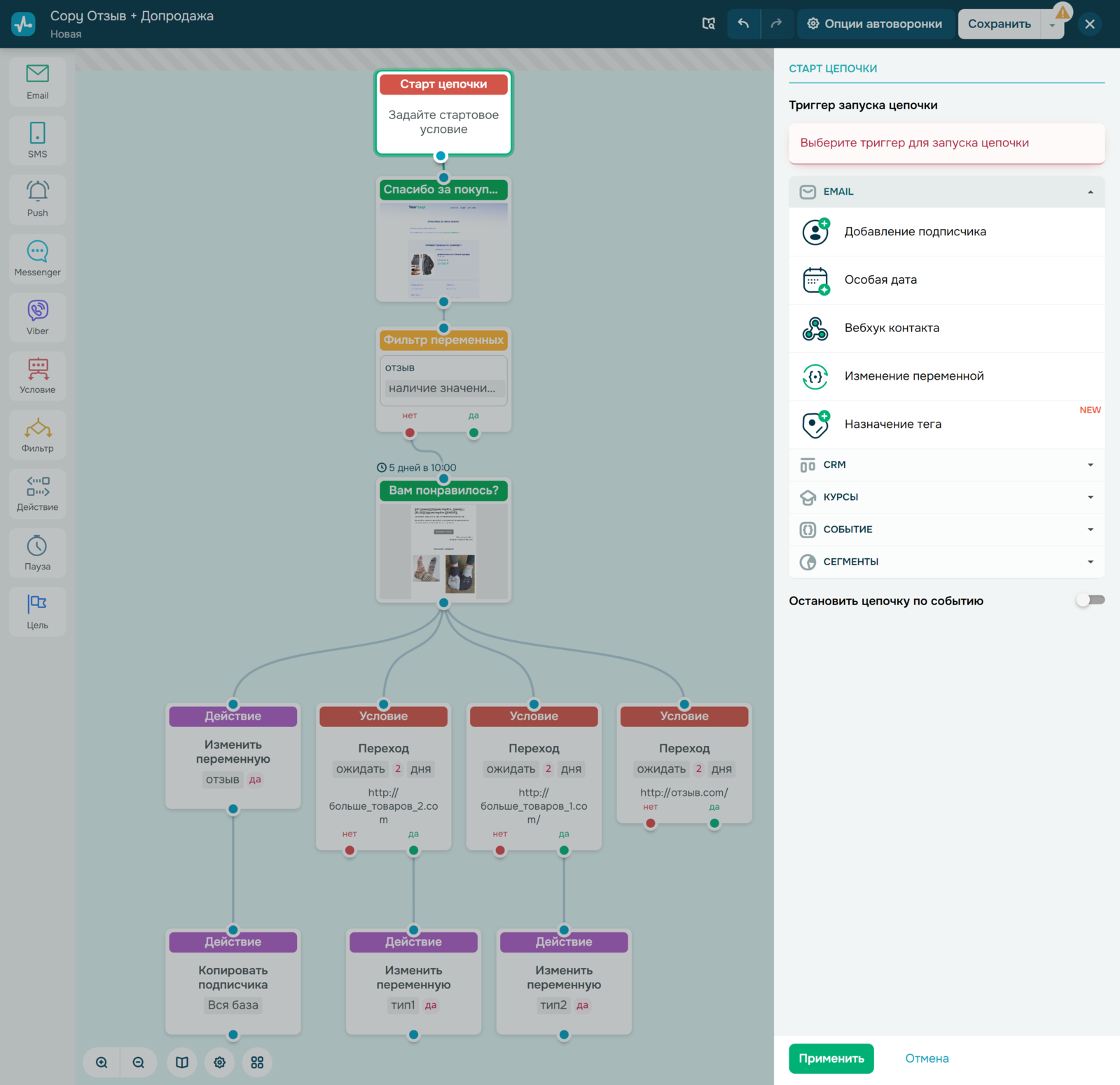
Task: Zoom out of the flow canvas
Action: pos(139,1063)
